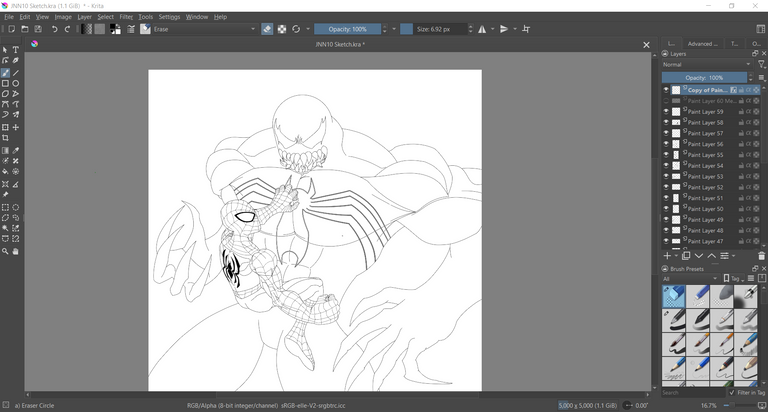Viewport: 768px width, 412px height.
Task: Open the Window menu
Action: (x=197, y=17)
